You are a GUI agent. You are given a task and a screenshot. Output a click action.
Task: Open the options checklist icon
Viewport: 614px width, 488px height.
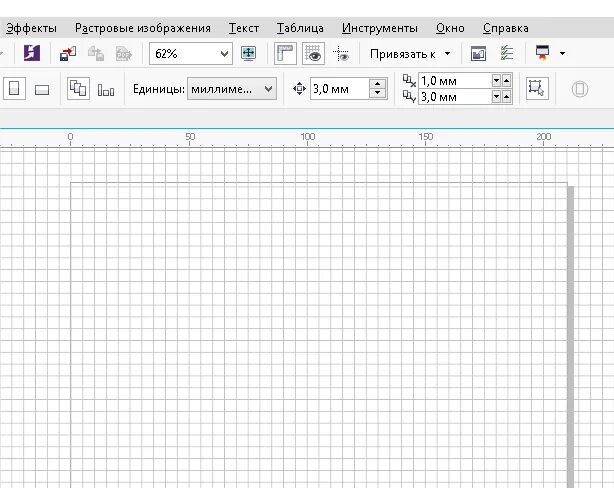pos(507,53)
